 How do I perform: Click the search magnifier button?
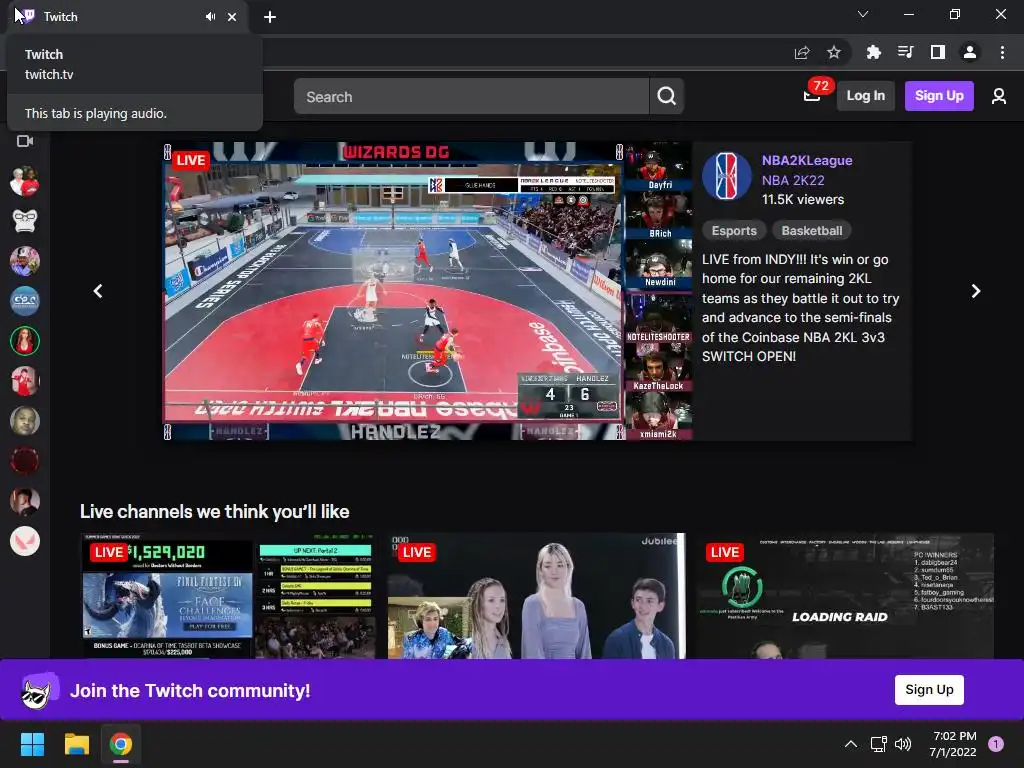click(x=666, y=96)
